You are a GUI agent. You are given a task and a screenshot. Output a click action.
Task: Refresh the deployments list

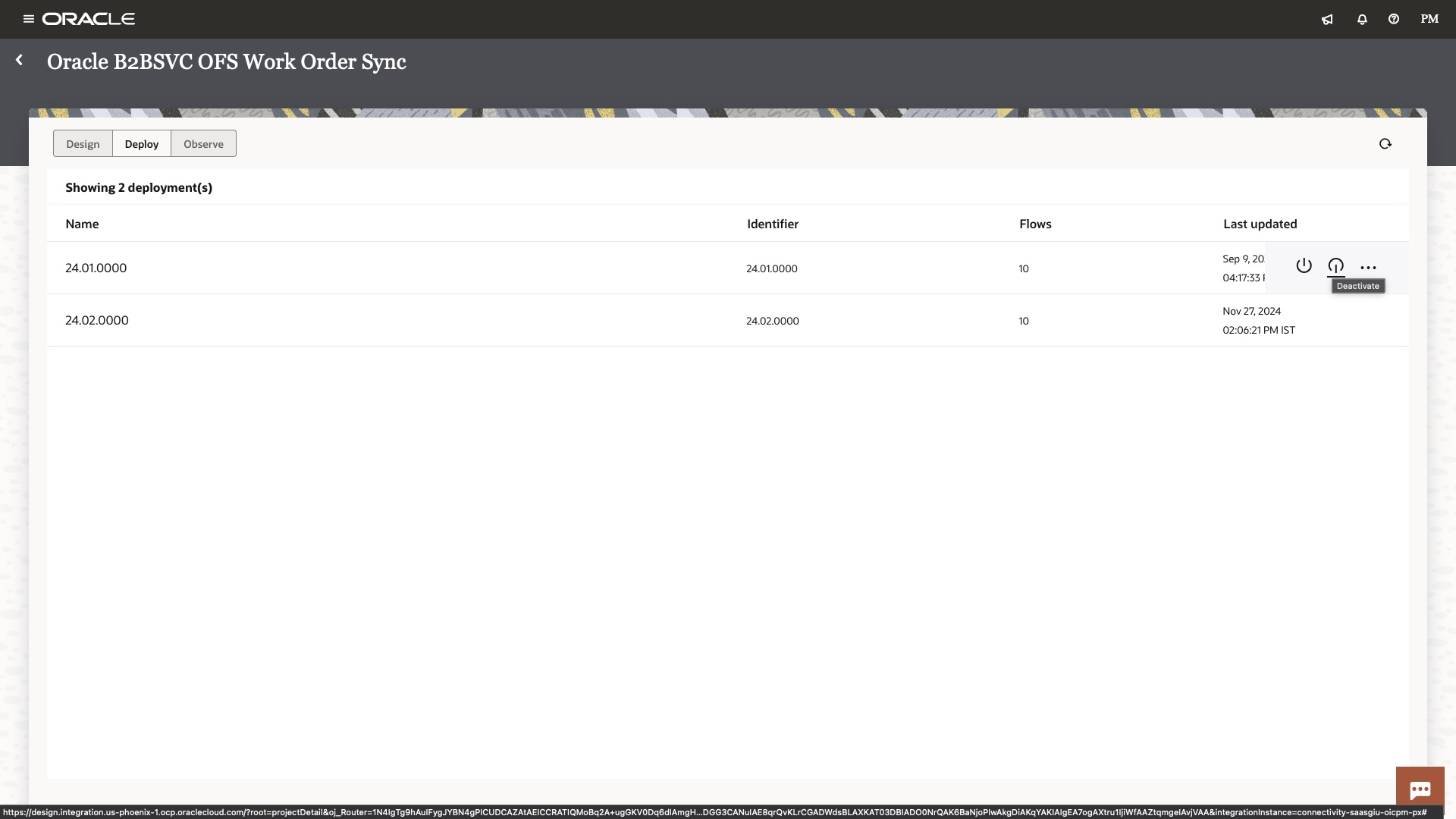click(x=1385, y=143)
